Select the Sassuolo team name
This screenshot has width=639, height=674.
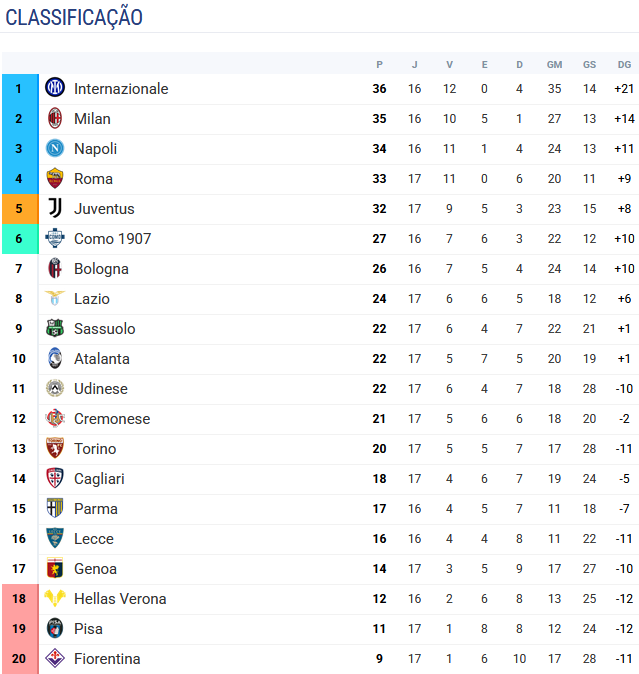point(105,329)
